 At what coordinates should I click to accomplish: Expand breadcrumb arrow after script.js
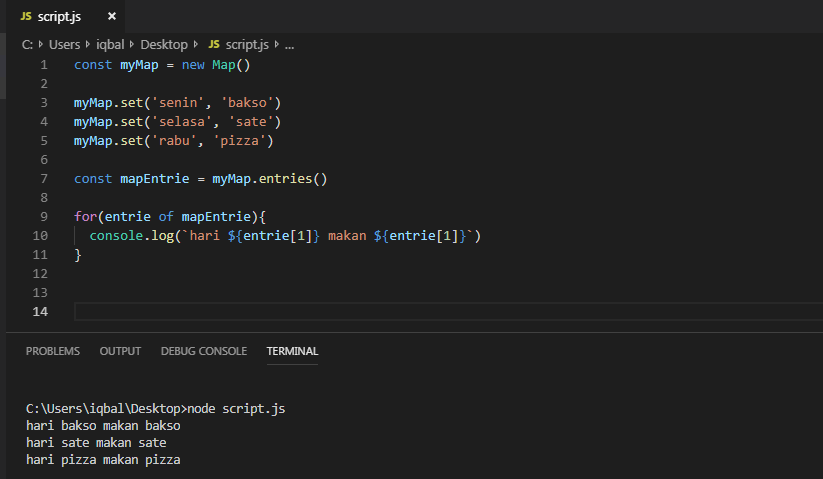coord(277,45)
